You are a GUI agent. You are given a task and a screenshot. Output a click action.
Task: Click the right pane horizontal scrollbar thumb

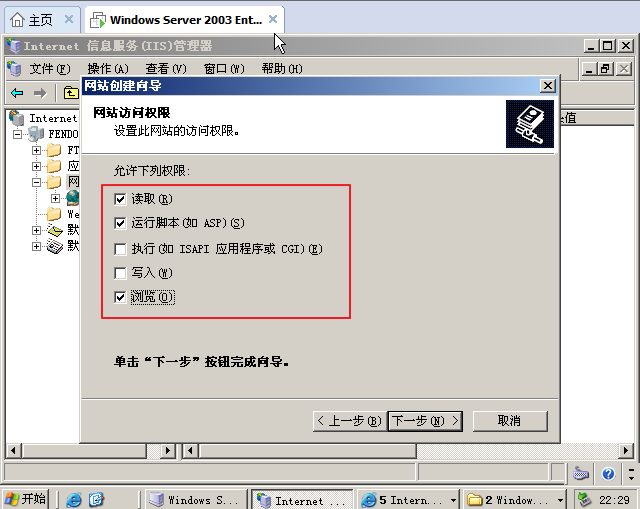308,451
